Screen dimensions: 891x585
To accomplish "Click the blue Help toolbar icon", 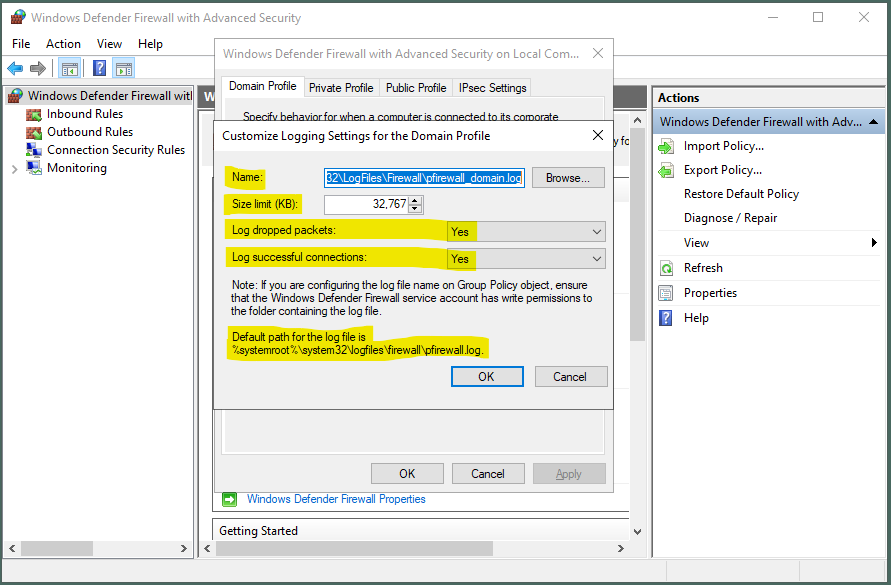I will point(99,68).
